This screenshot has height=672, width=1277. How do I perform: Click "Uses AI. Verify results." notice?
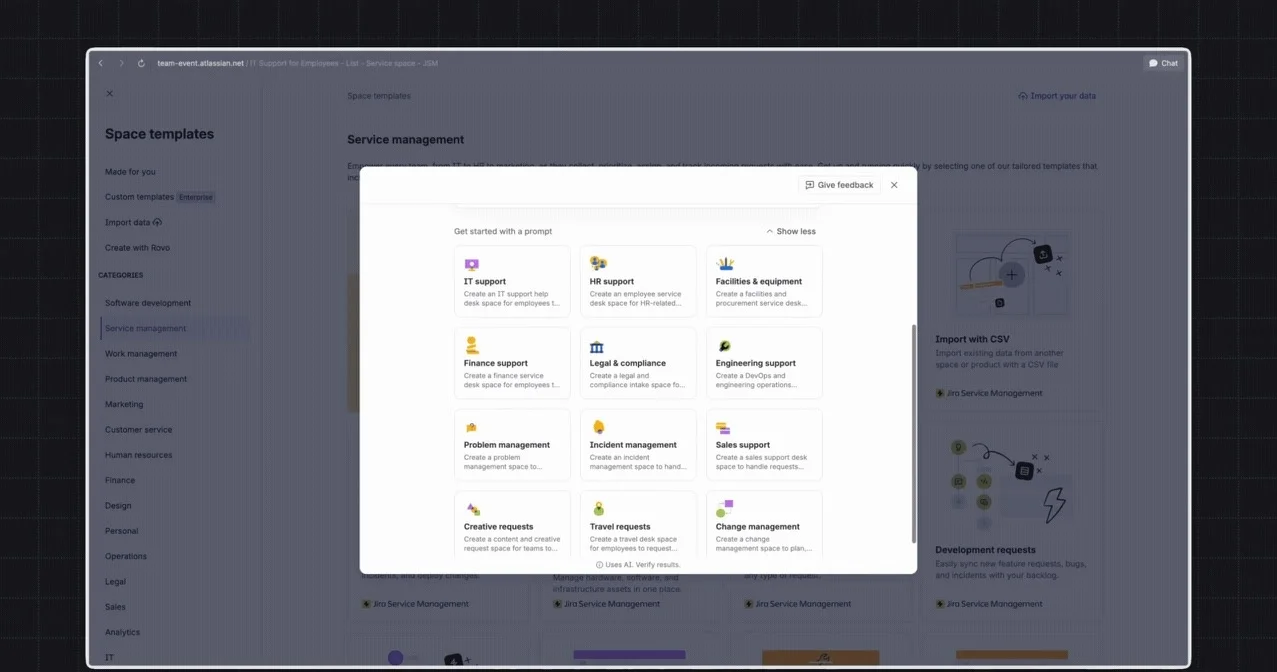[638, 565]
